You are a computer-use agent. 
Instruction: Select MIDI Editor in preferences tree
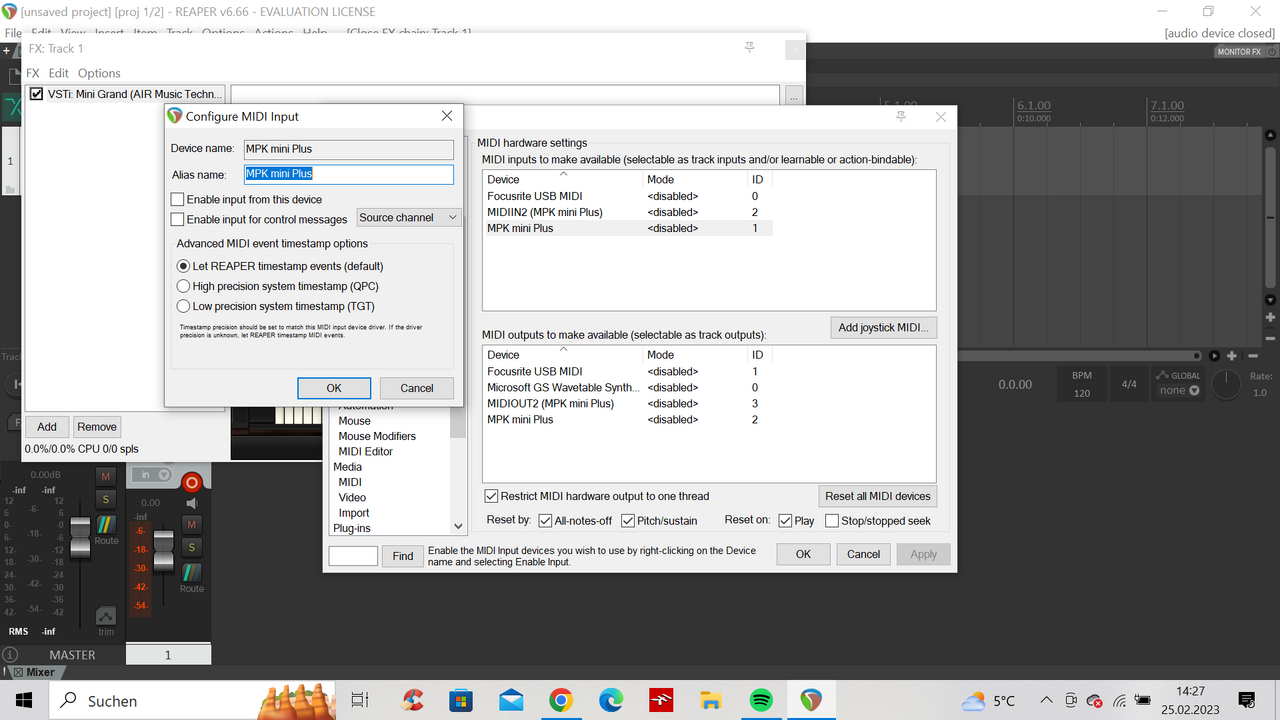[365, 451]
